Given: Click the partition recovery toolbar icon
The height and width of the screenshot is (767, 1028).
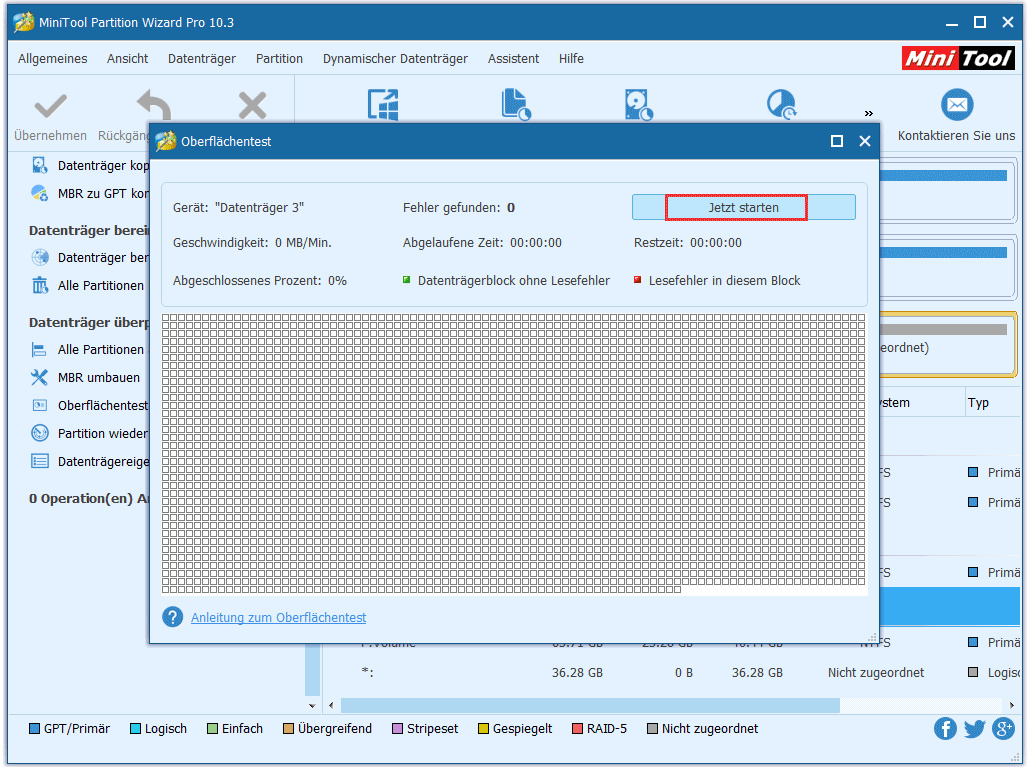Looking at the screenshot, I should click(x=781, y=104).
